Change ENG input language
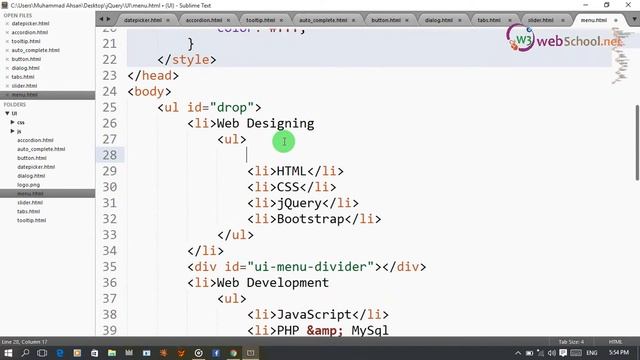640x360 pixels. [592, 353]
